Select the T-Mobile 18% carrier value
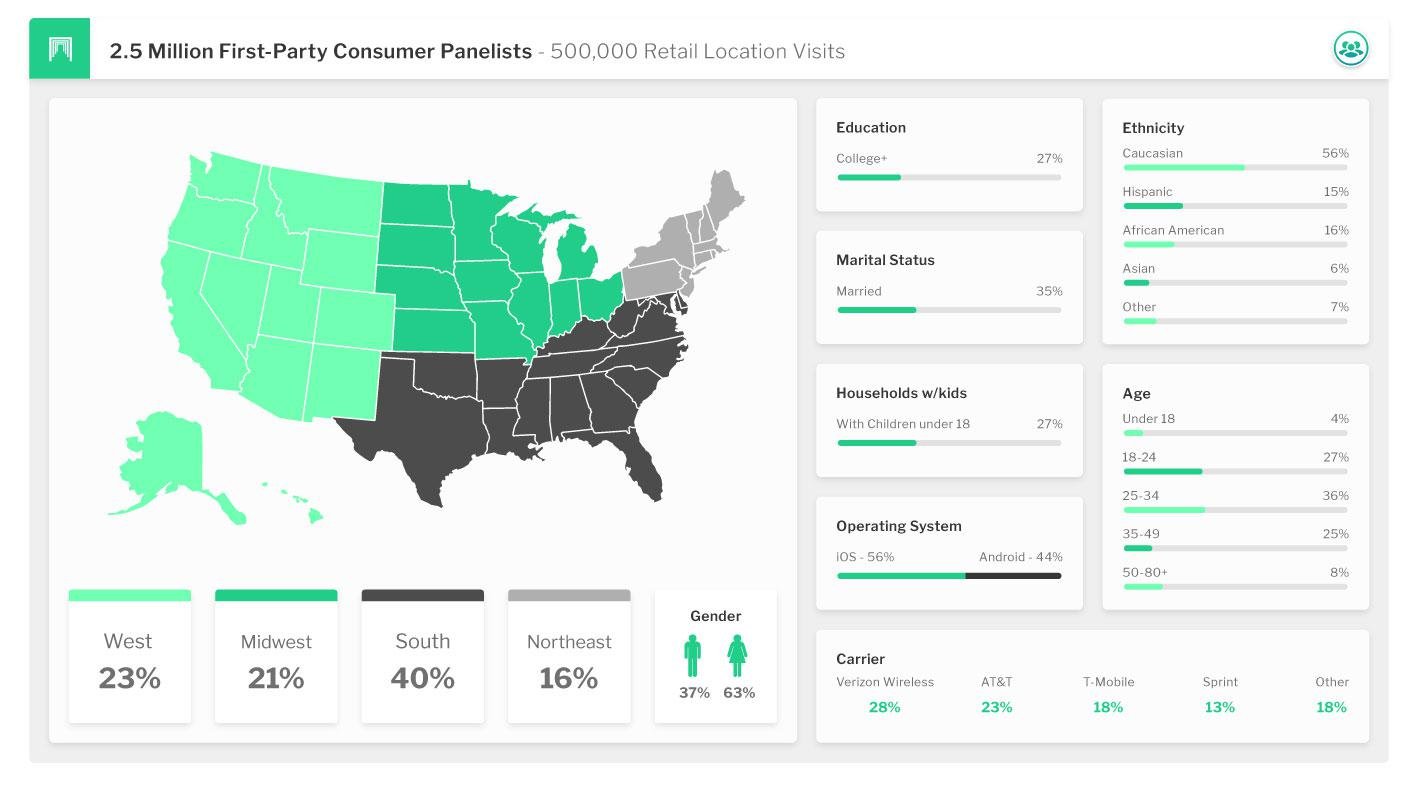 (1108, 707)
